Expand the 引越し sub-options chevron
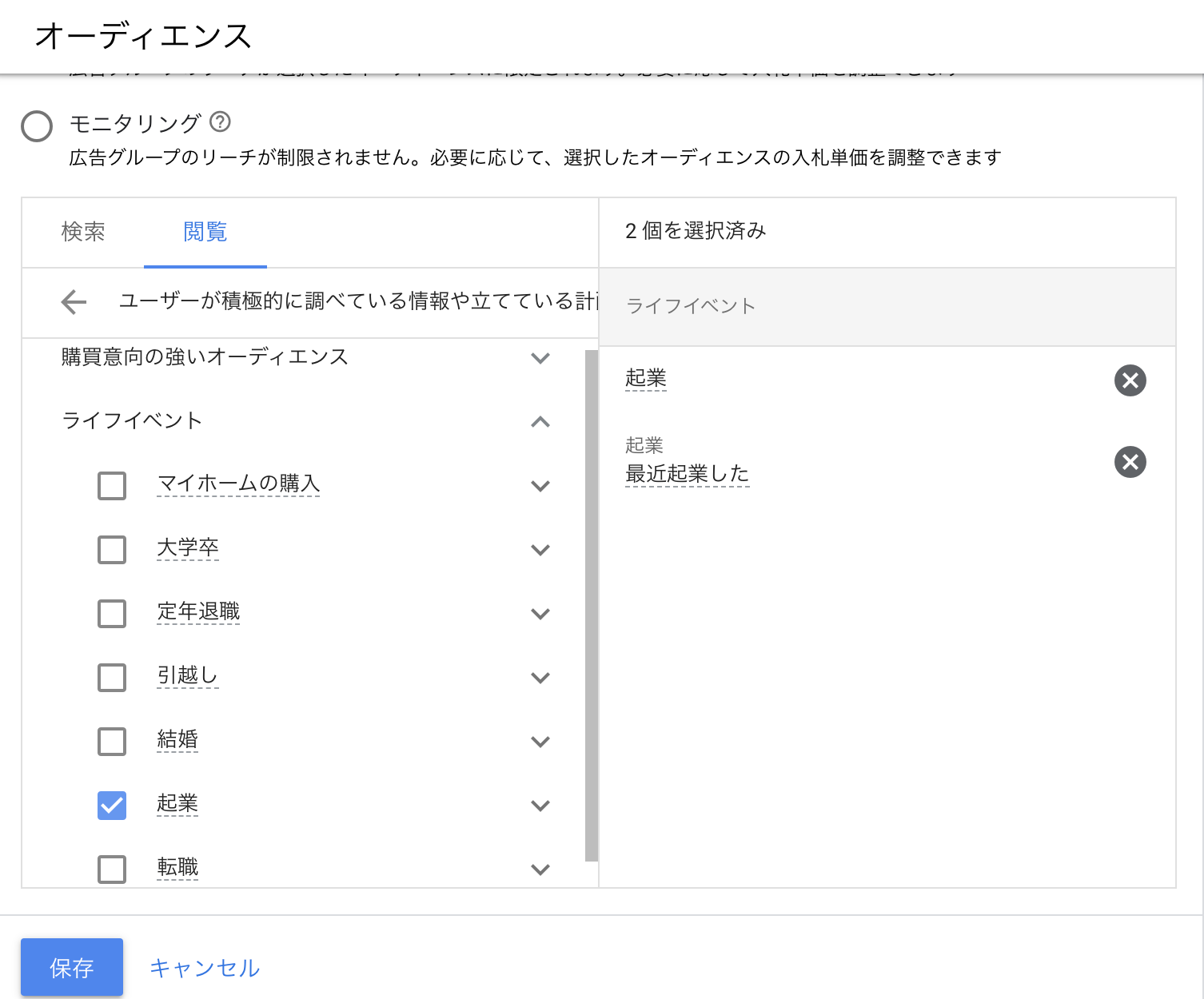 pos(540,678)
